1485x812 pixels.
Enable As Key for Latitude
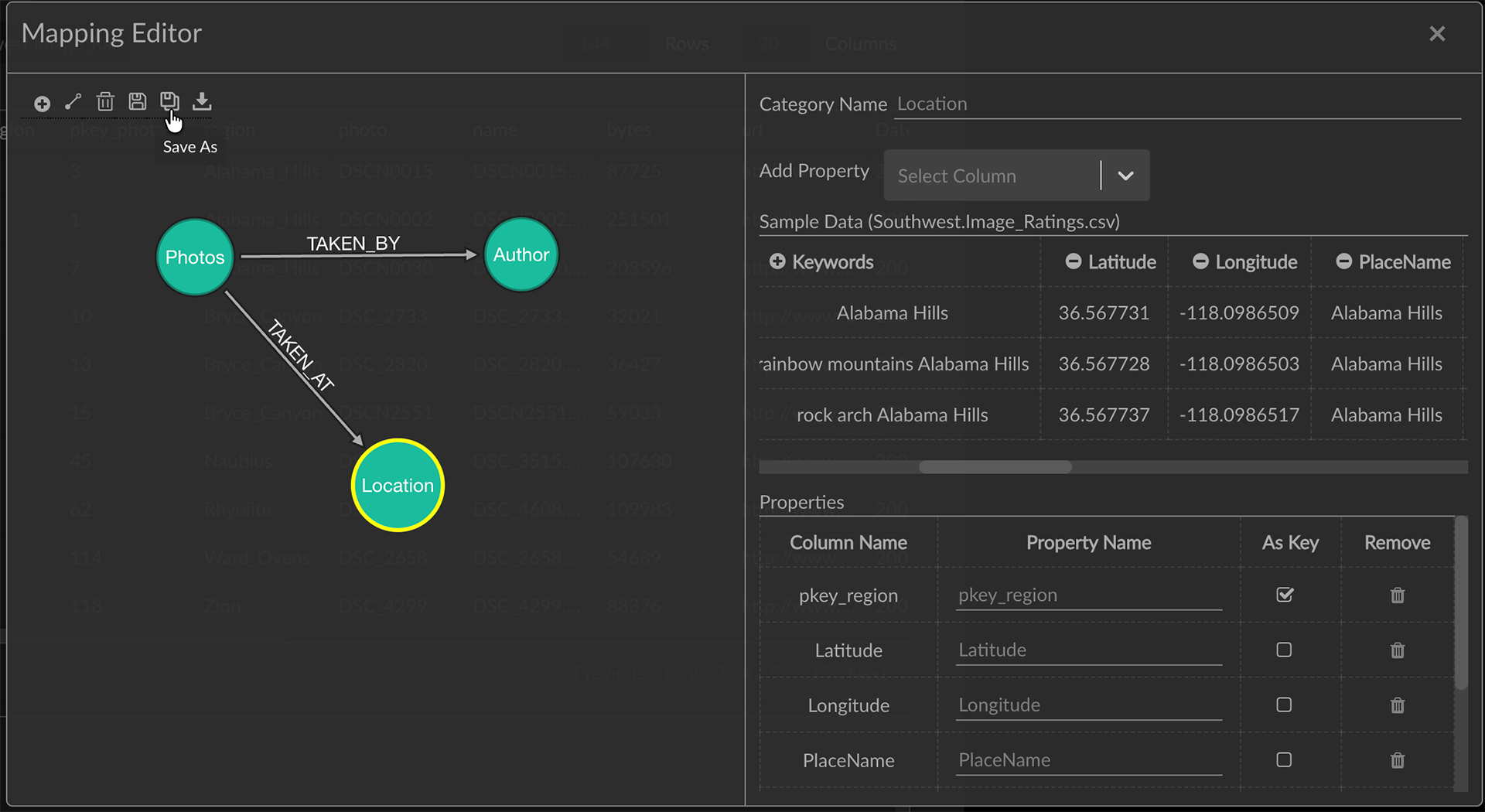[x=1284, y=650]
